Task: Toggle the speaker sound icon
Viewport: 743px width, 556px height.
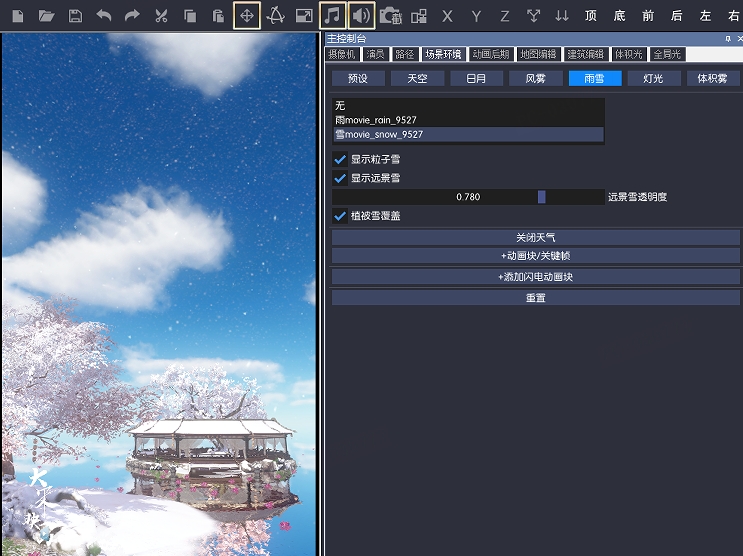Action: 362,16
